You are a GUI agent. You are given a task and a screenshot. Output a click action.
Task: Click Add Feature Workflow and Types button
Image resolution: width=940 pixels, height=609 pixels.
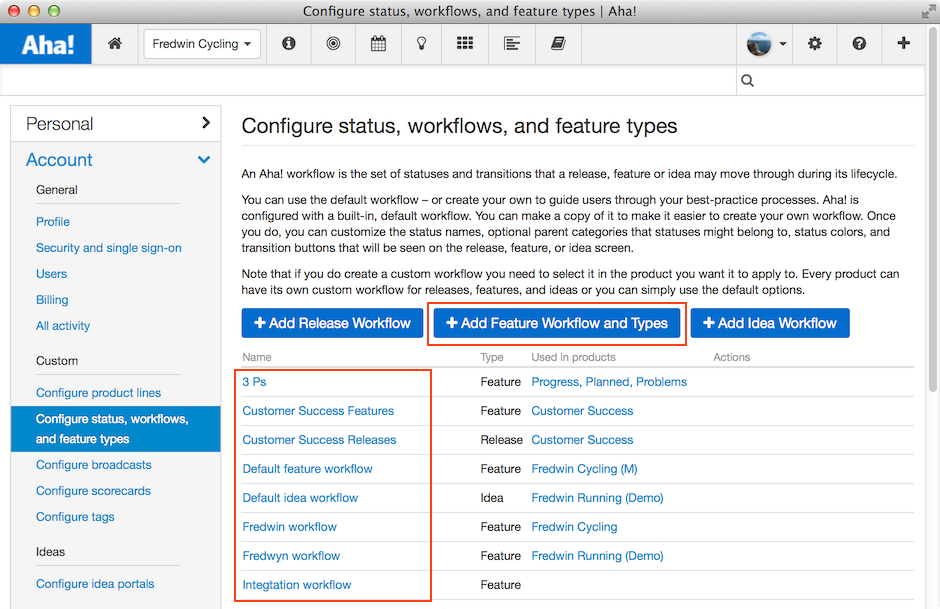pyautogui.click(x=557, y=323)
